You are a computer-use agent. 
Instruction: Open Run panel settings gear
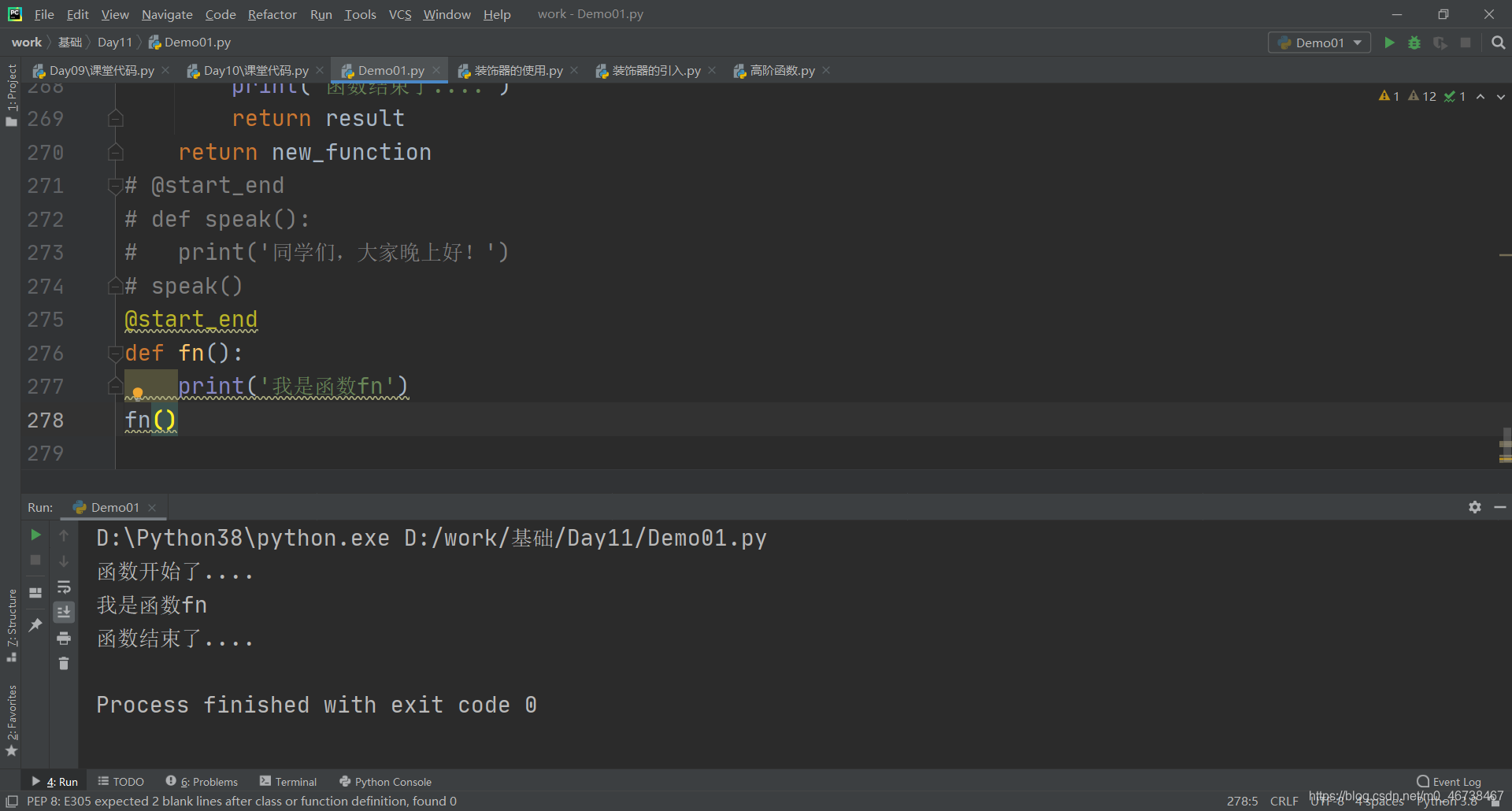[x=1475, y=507]
